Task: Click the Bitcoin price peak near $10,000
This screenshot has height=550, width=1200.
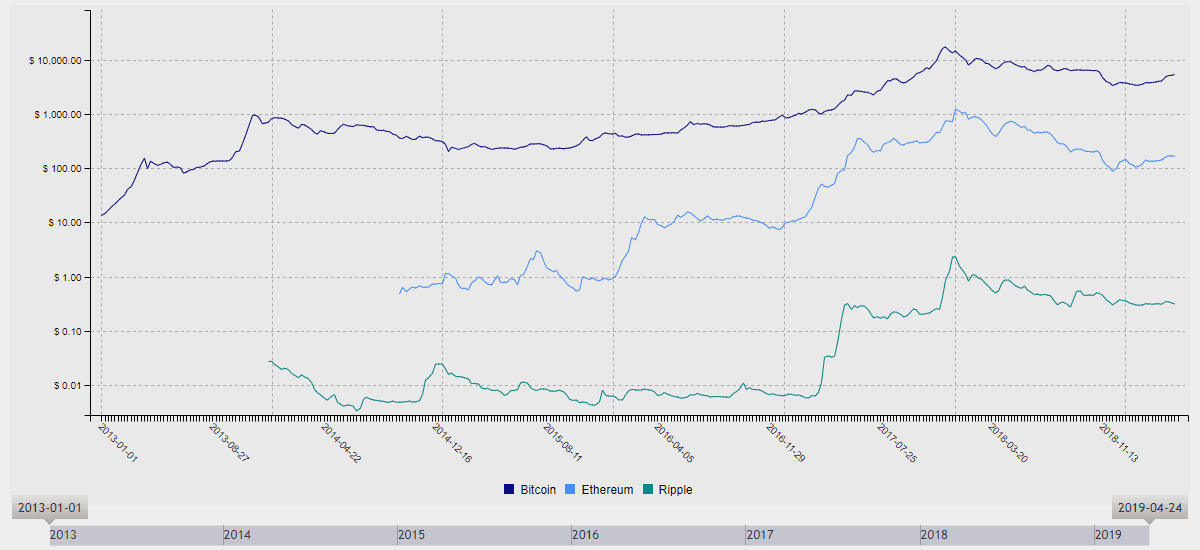Action: tap(943, 47)
